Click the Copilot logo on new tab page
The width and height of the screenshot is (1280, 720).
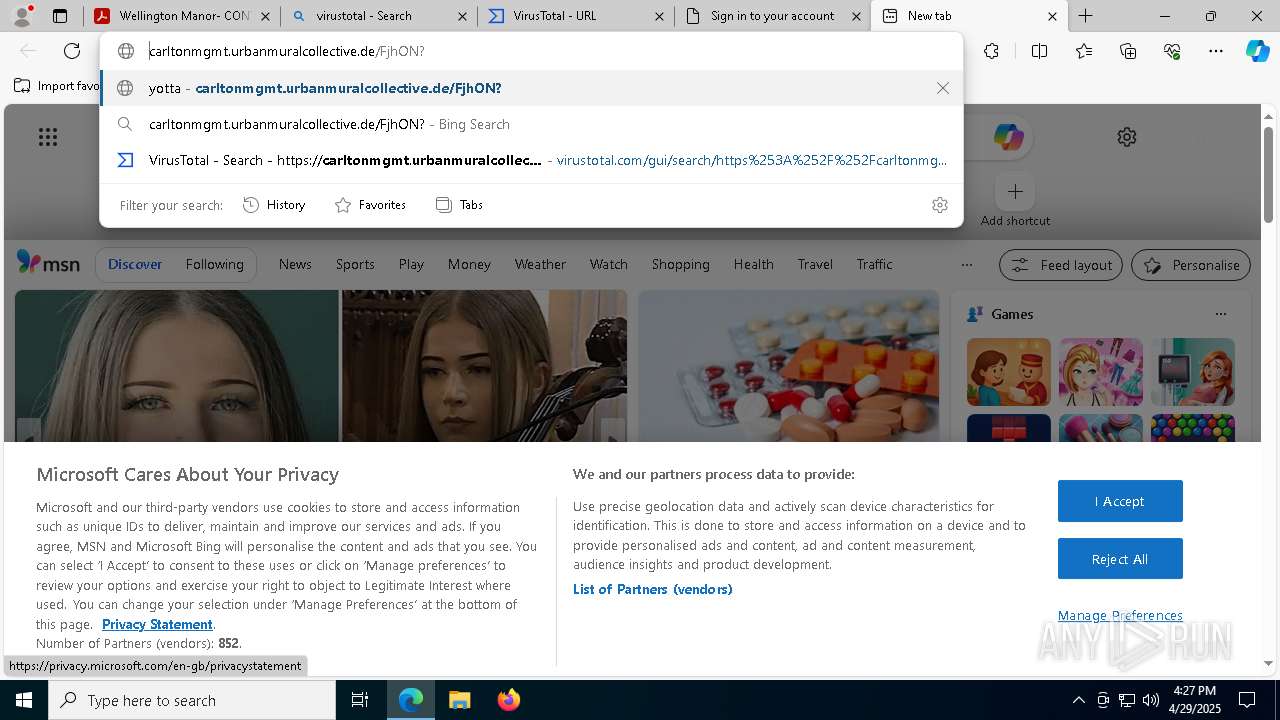click(1008, 137)
